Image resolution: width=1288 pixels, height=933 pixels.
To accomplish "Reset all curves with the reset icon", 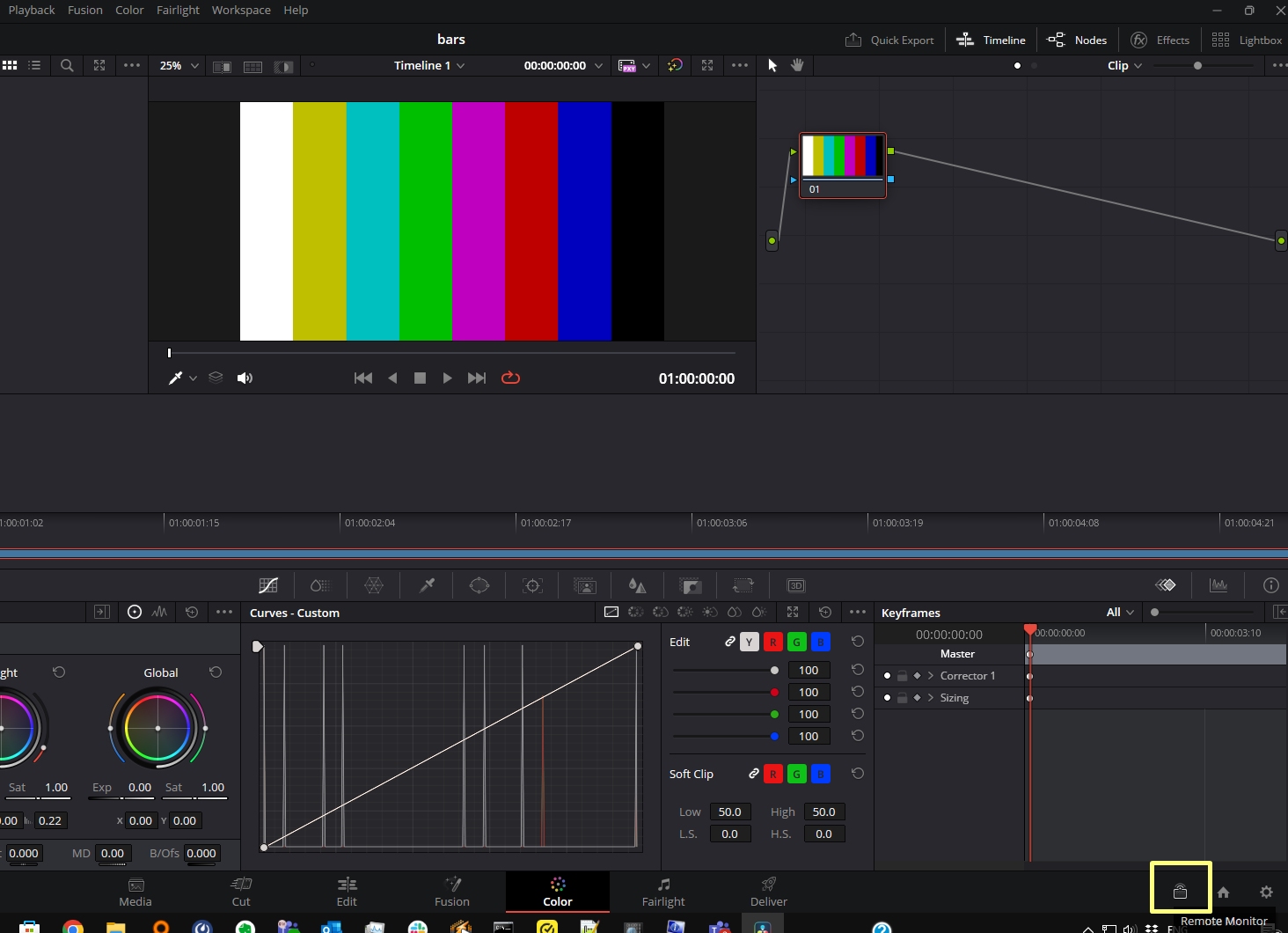I will pos(825,612).
